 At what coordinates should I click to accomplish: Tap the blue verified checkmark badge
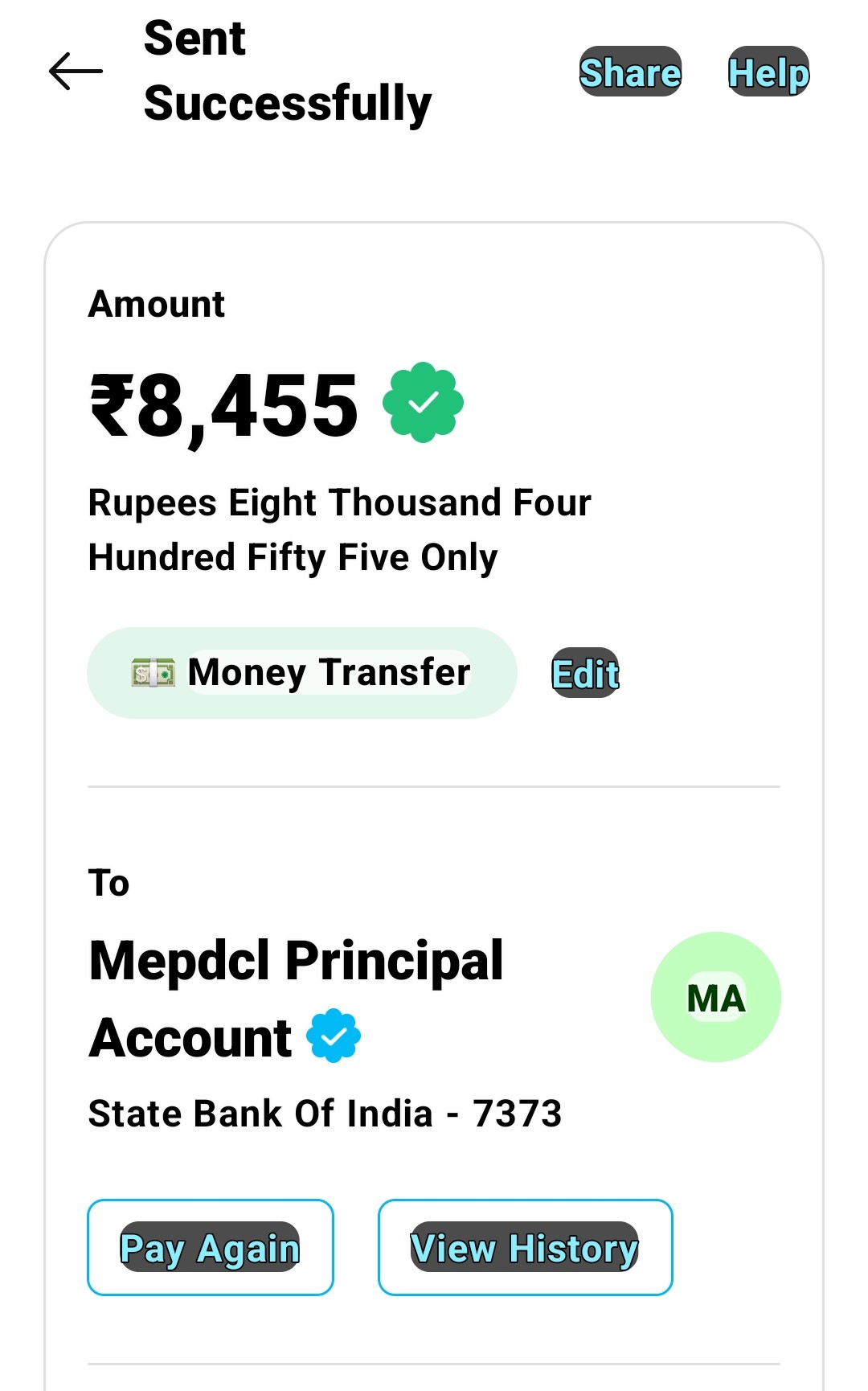(334, 1036)
